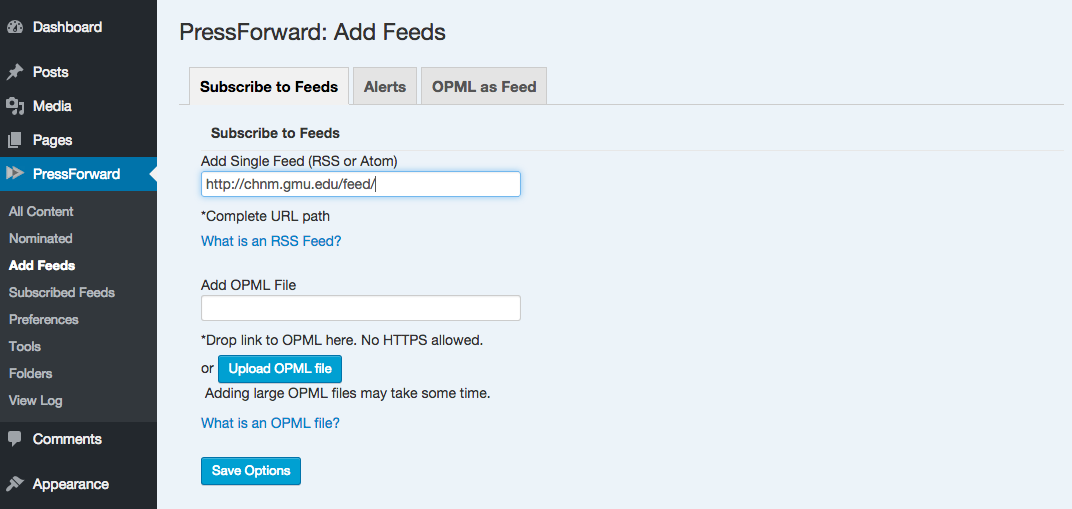This screenshot has height=509, width=1072.
Task: Click the Dashboard gauge icon
Action: pos(15,28)
